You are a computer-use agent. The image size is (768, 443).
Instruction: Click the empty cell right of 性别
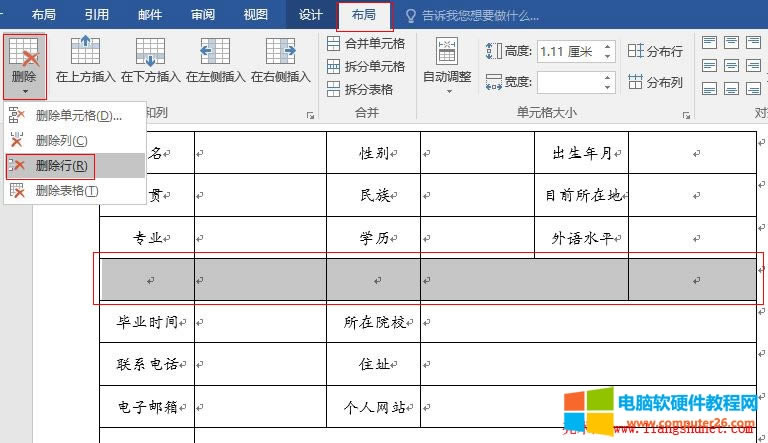click(x=478, y=153)
